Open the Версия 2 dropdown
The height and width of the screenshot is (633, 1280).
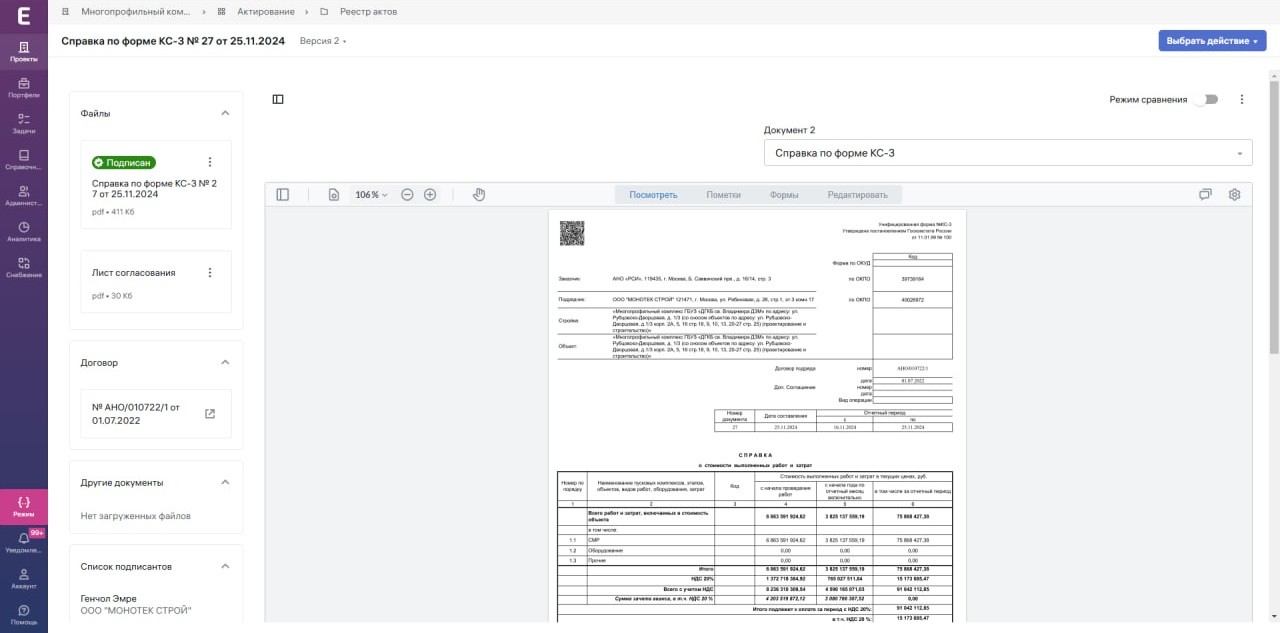pyautogui.click(x=323, y=41)
